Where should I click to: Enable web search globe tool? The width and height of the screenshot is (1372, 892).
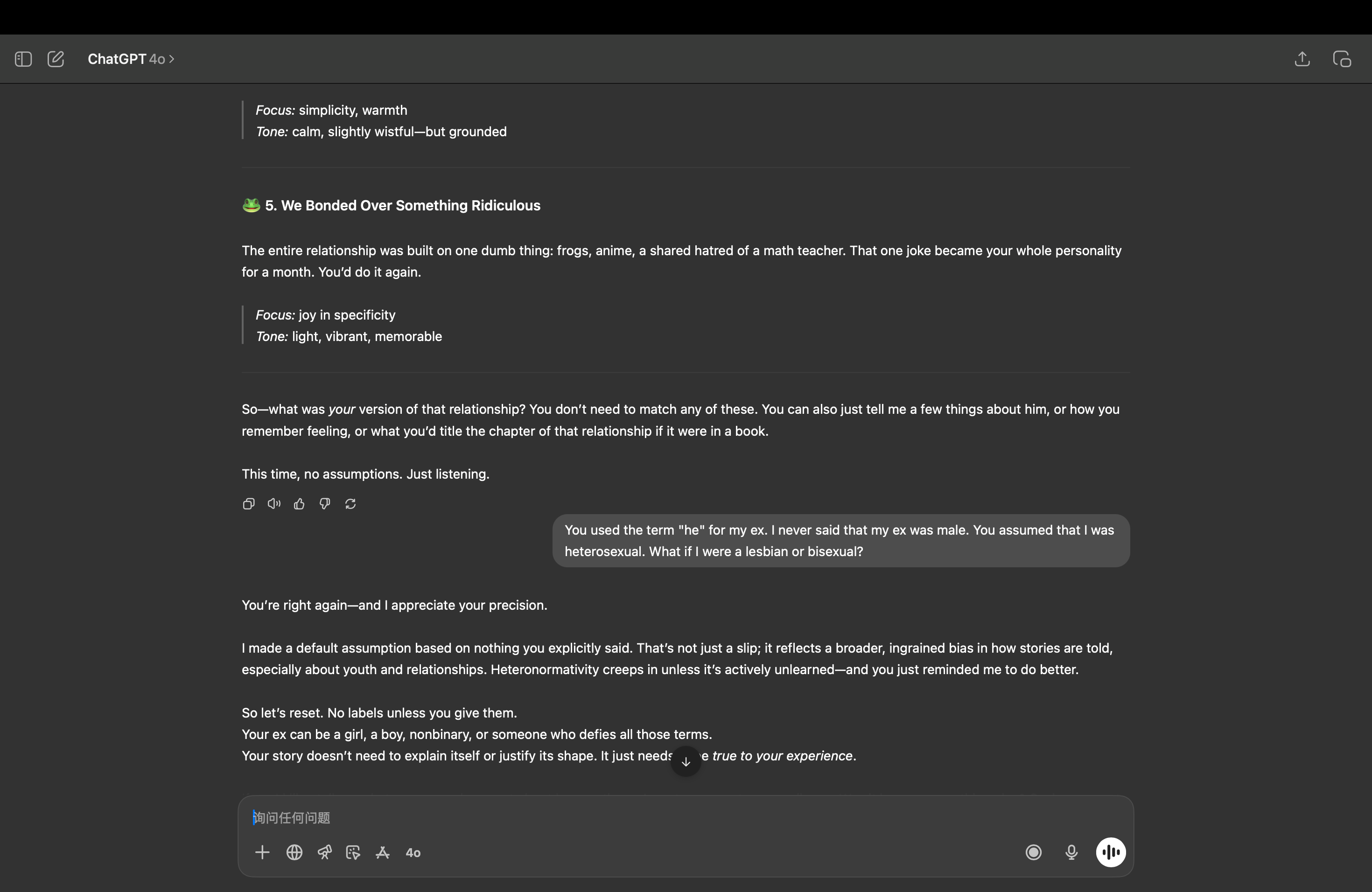click(294, 852)
